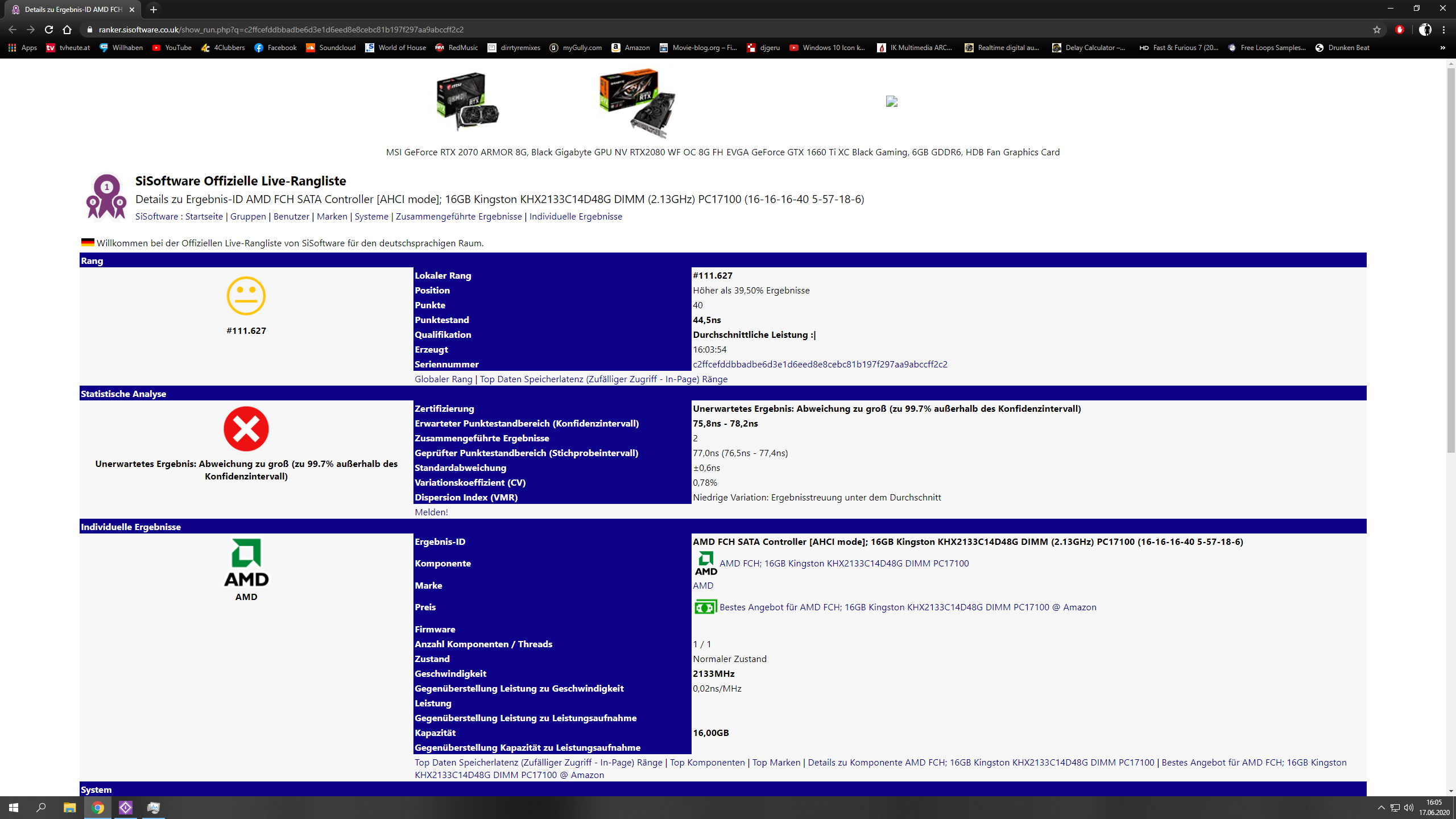Open the Globaler Rang link
The image size is (1456, 819).
[x=443, y=379]
